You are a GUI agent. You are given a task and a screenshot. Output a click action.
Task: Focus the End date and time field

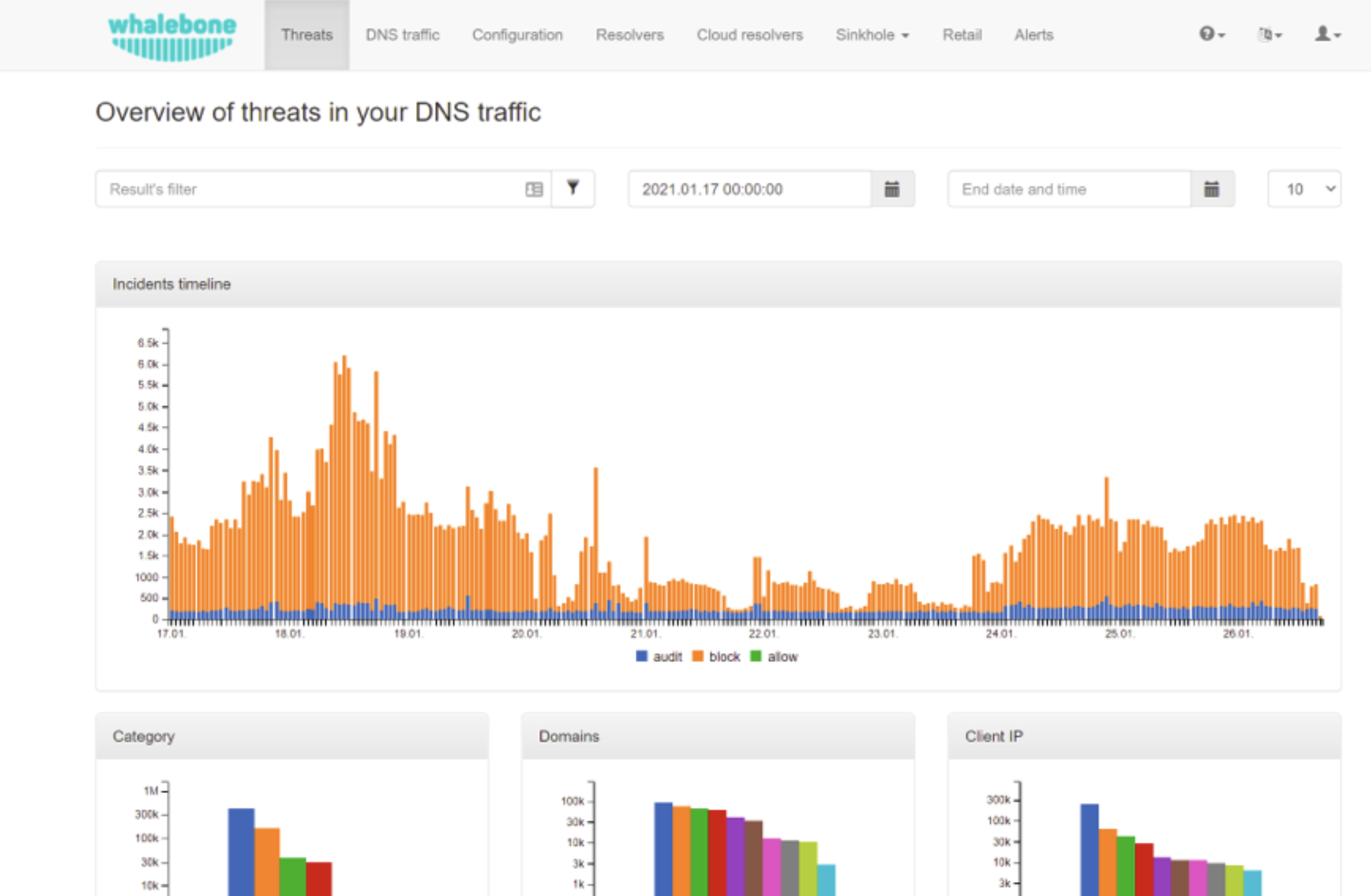point(1068,189)
